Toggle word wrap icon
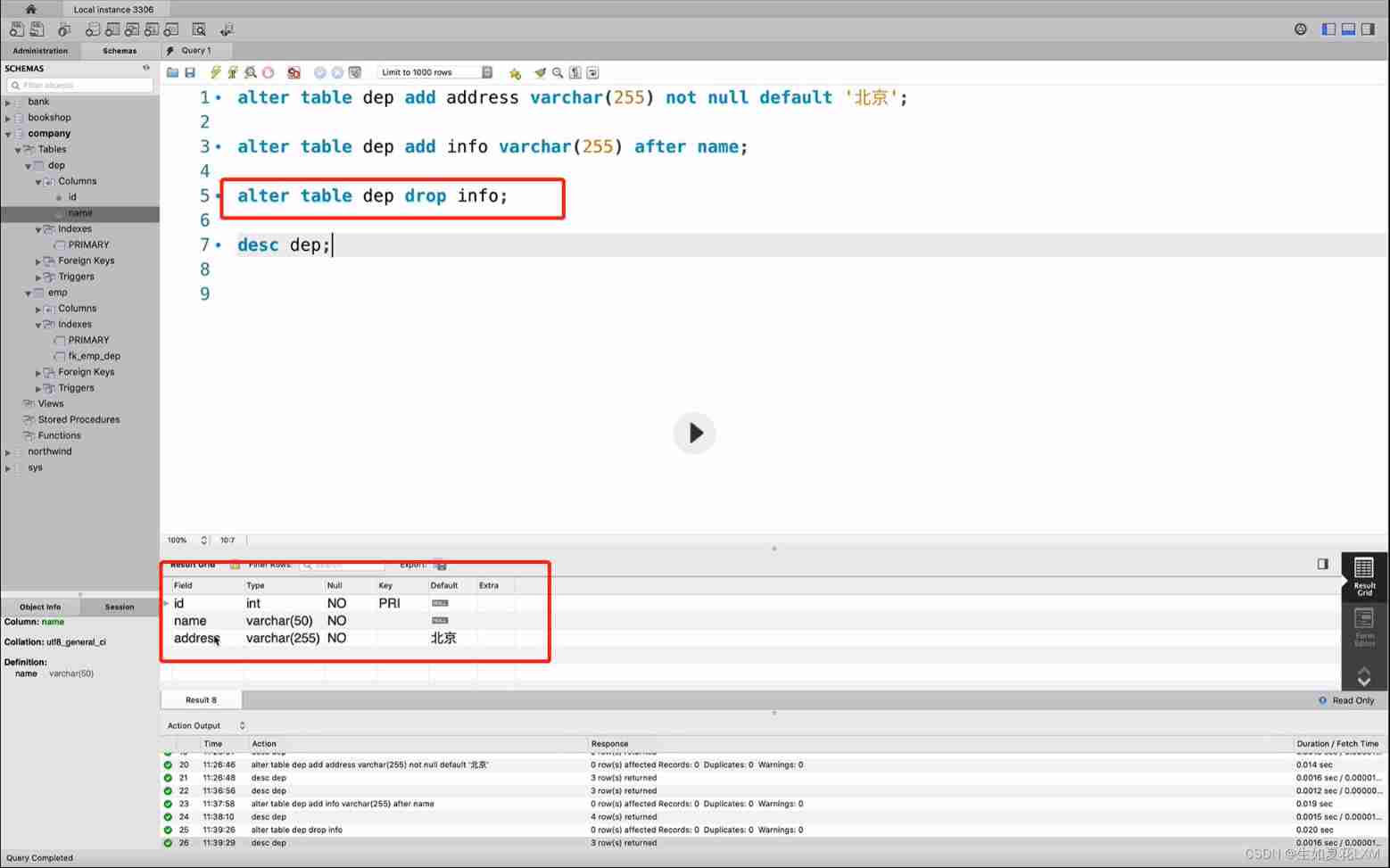This screenshot has width=1390, height=868. [x=592, y=72]
